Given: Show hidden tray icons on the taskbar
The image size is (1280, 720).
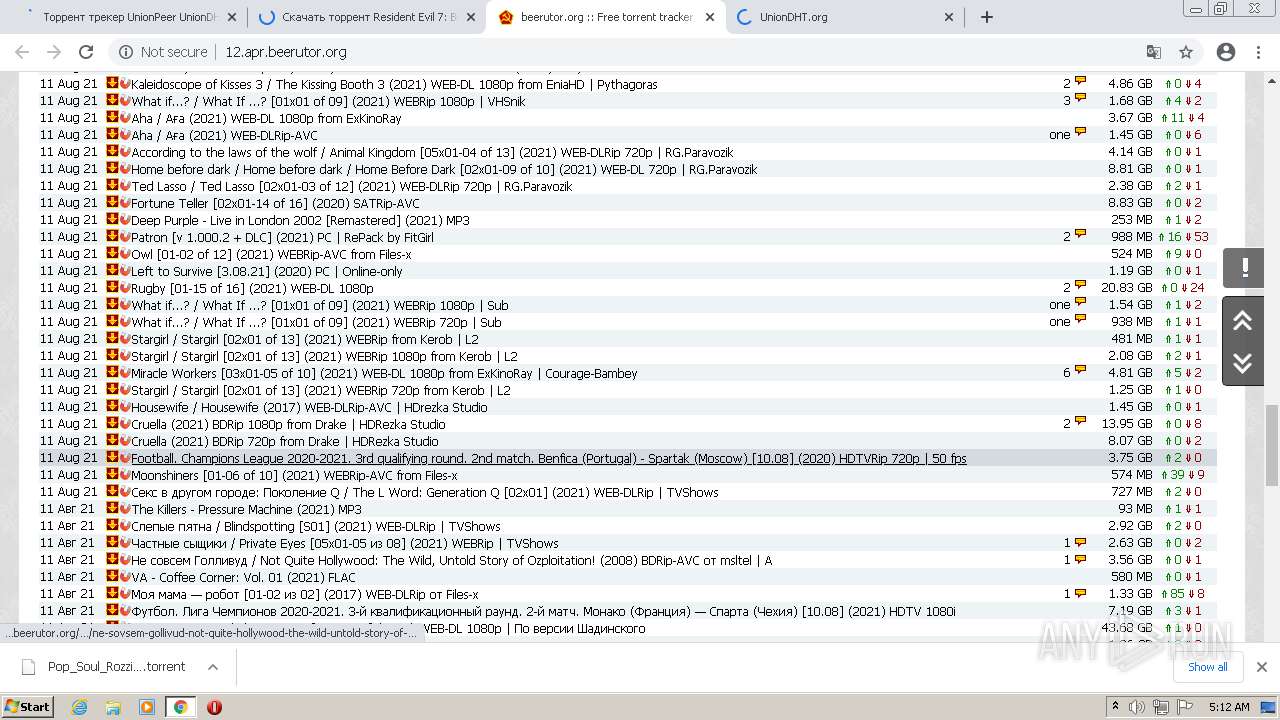Looking at the screenshot, I should click(x=1115, y=707).
